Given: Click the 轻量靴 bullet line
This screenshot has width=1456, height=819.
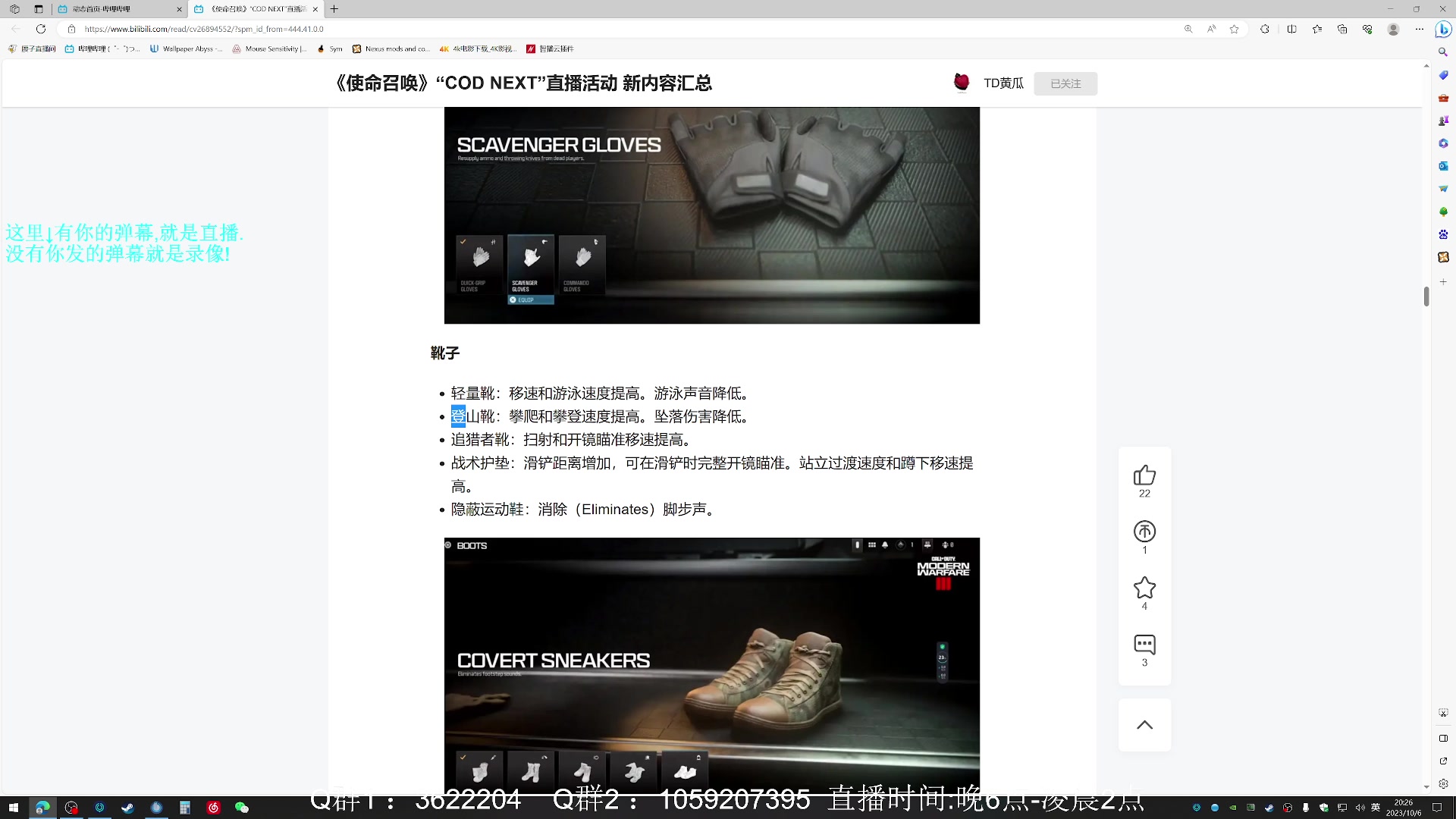Looking at the screenshot, I should pos(602,394).
